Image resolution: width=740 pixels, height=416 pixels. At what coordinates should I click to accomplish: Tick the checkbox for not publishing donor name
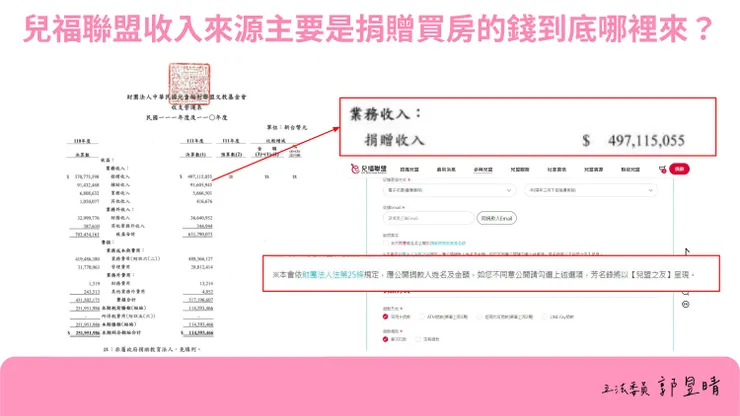[x=386, y=243]
